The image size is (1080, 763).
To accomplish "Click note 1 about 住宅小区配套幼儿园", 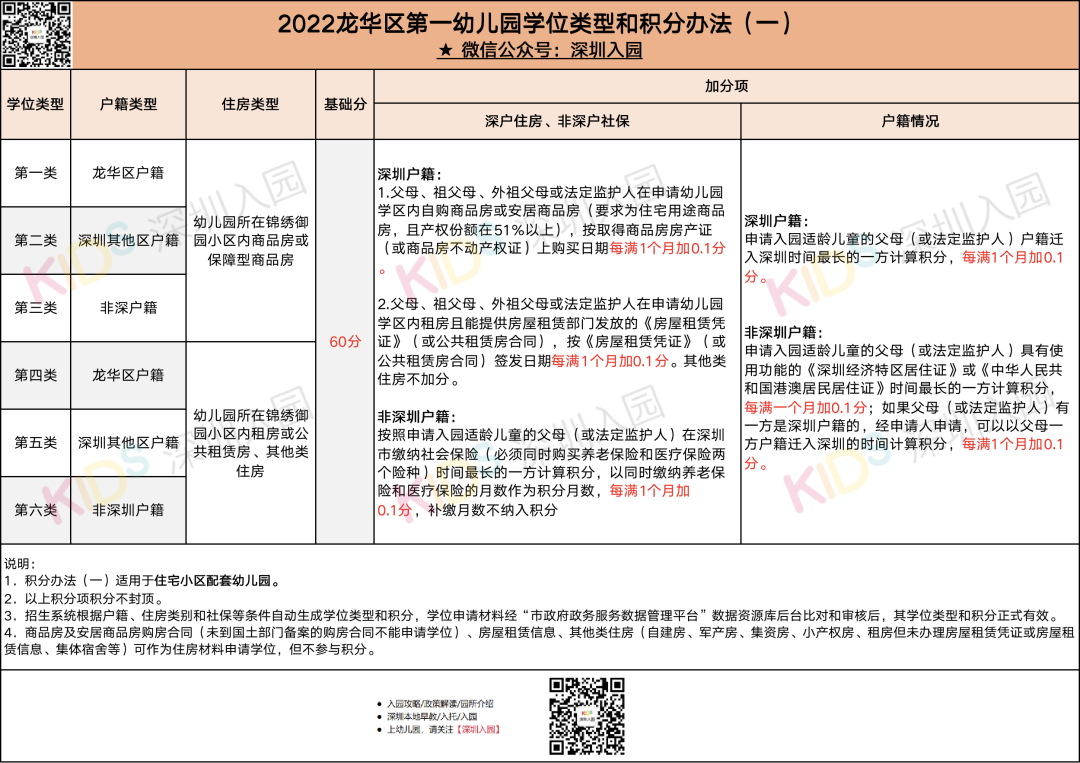I will click(143, 581).
